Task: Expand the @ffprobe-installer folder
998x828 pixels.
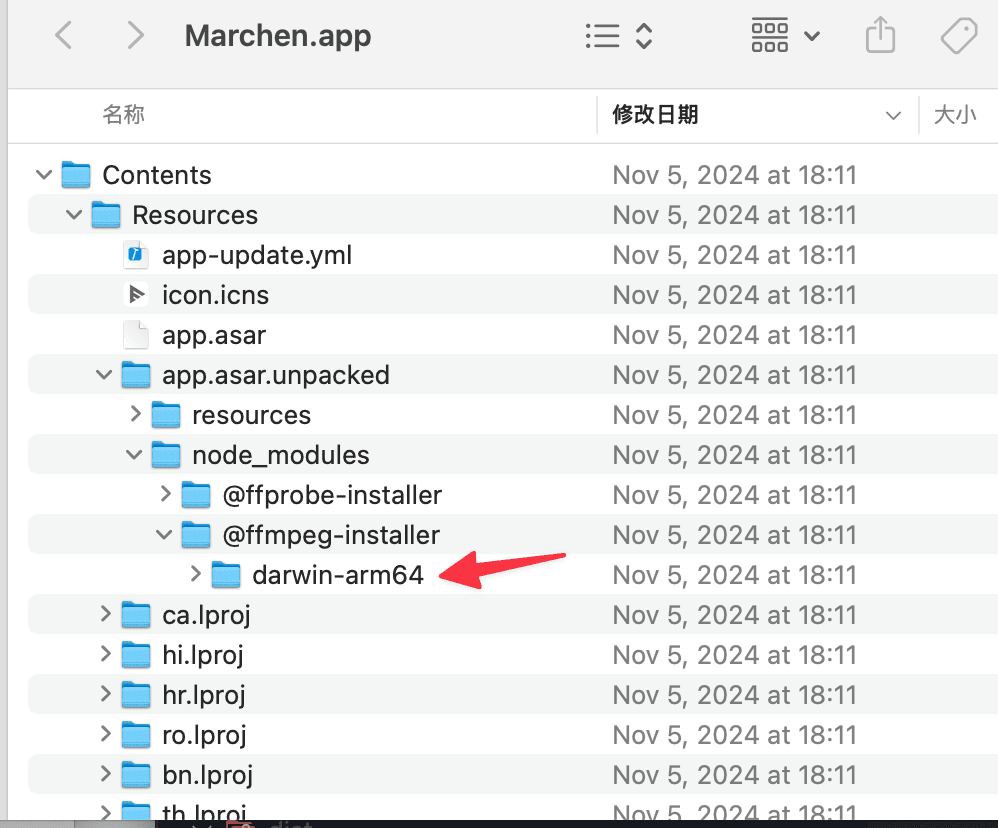Action: [165, 494]
